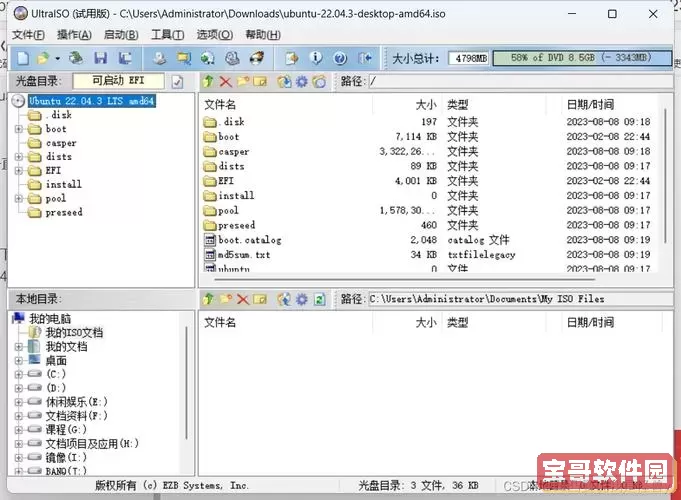This screenshot has height=500, width=681.
Task: Sort local file list by 文件名 column
Action: coord(286,322)
